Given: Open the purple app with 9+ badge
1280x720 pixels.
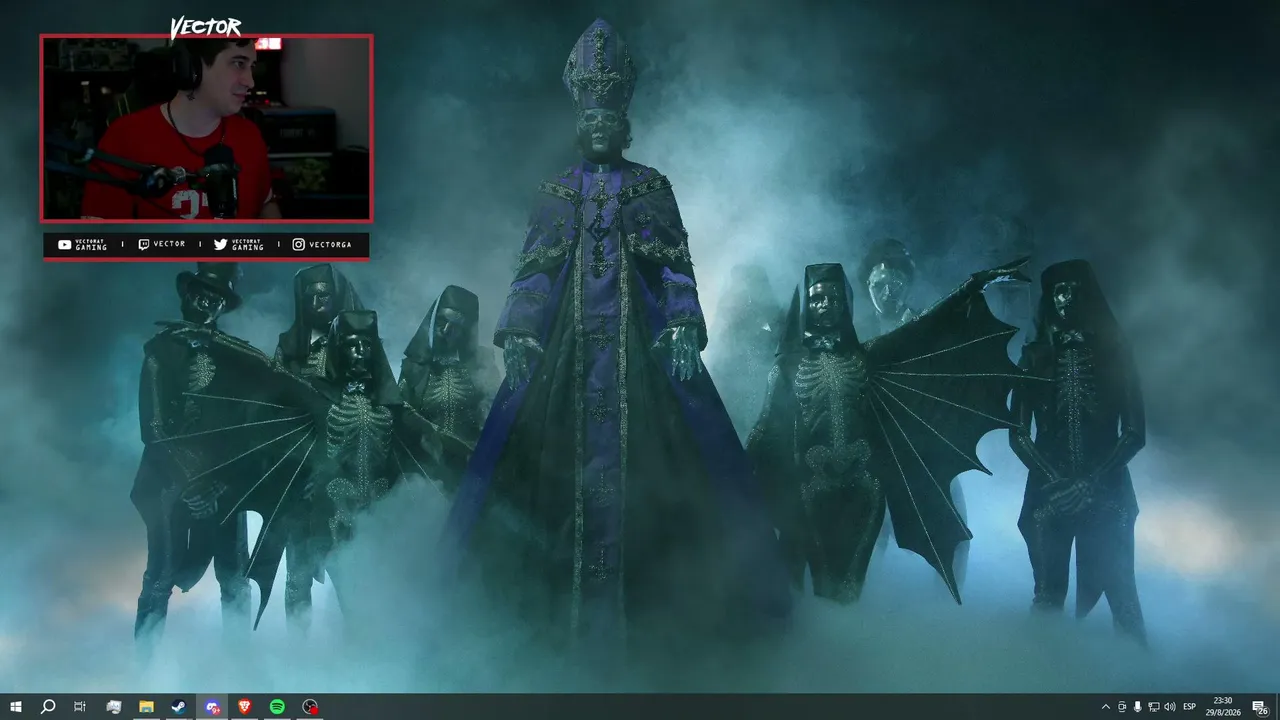Looking at the screenshot, I should pos(212,707).
